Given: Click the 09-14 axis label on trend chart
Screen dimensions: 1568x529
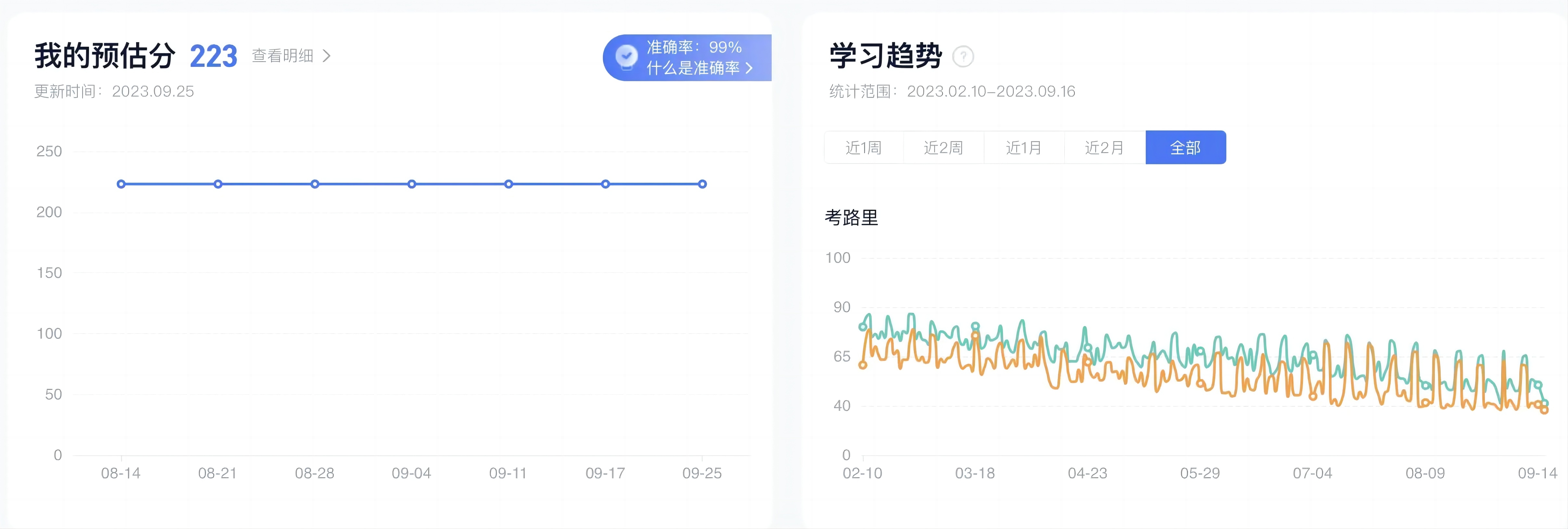Looking at the screenshot, I should point(1537,473).
